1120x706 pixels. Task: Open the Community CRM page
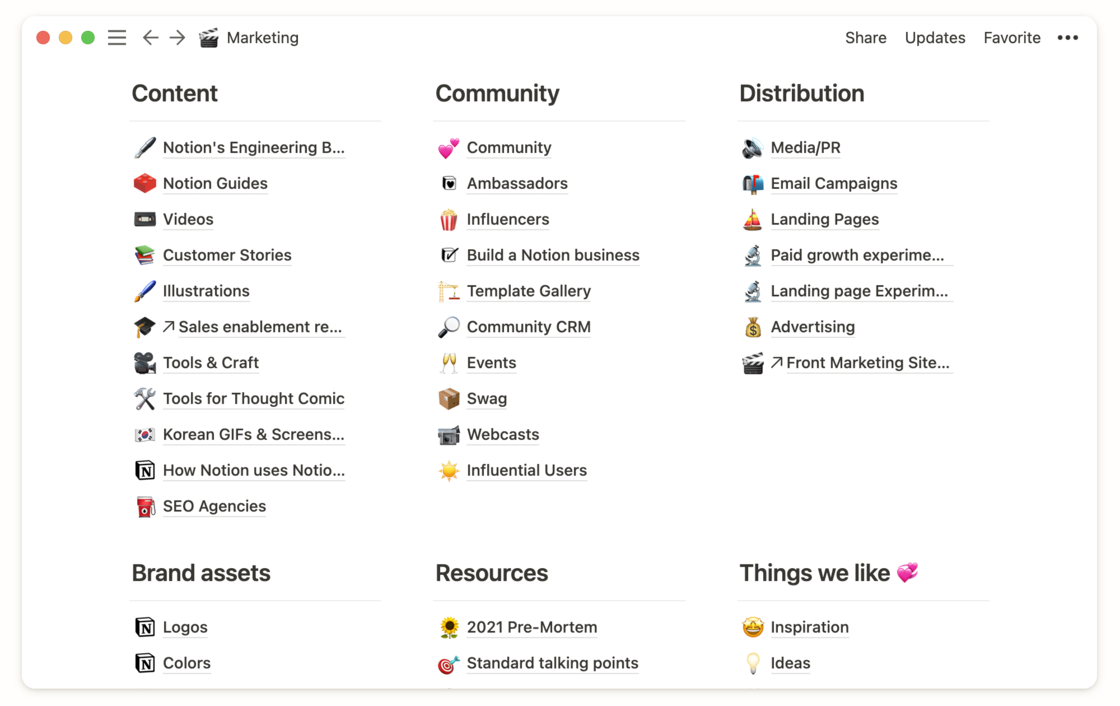coord(529,327)
